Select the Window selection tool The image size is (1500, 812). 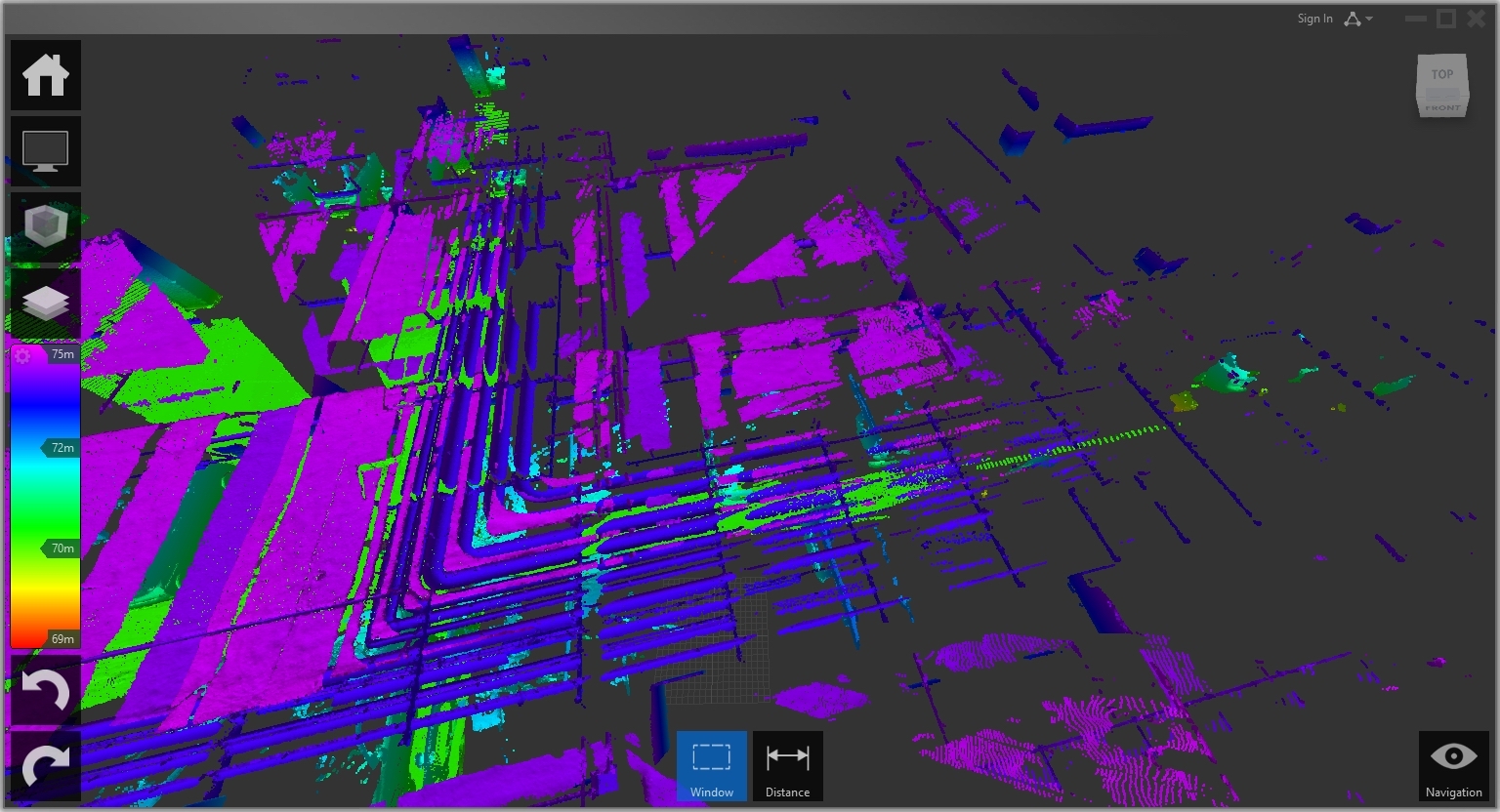(x=712, y=766)
